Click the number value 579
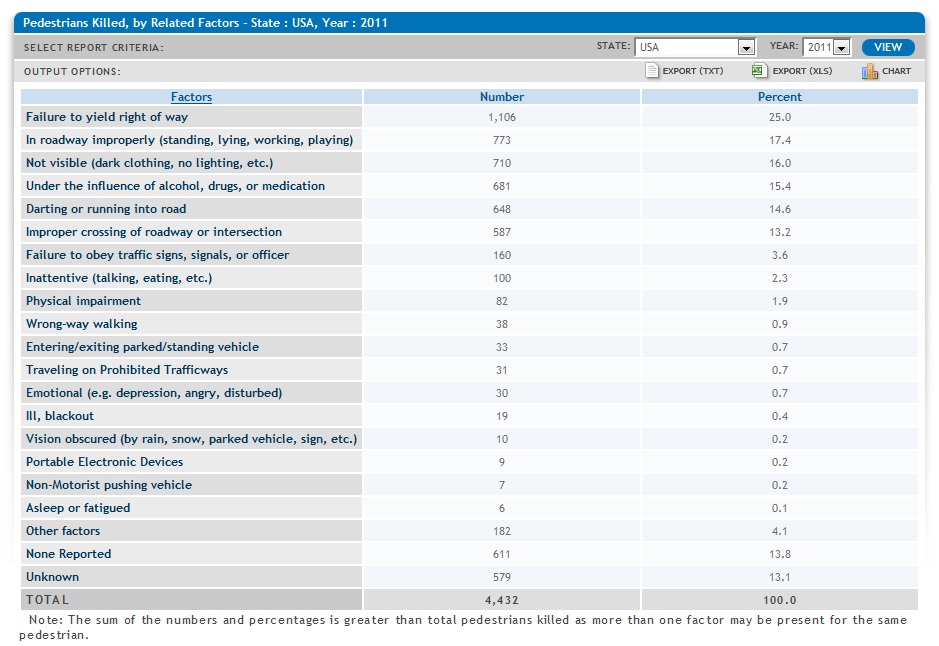 tap(502, 577)
